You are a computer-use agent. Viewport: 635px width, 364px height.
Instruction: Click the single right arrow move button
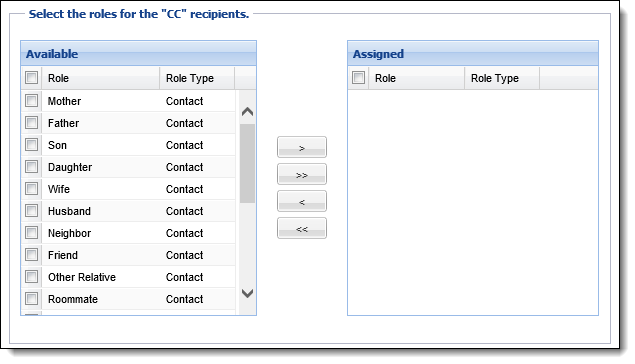pos(302,147)
